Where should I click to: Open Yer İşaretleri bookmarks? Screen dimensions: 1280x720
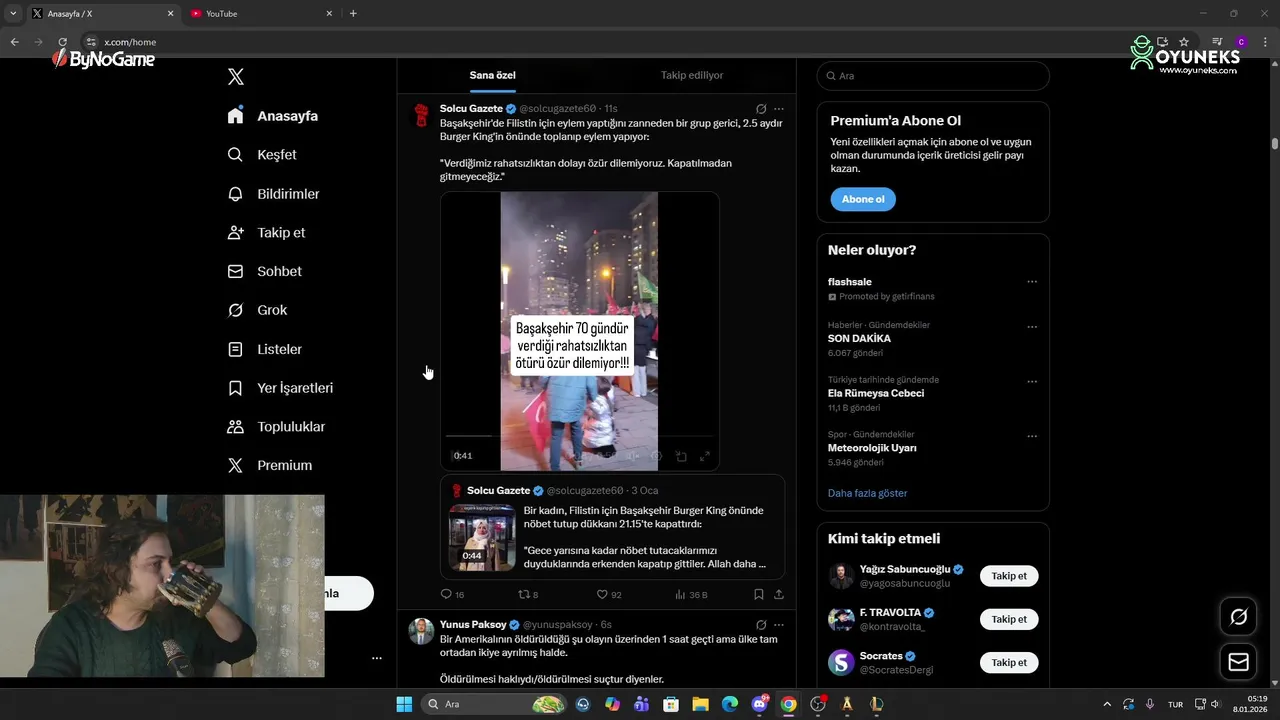(x=280, y=388)
